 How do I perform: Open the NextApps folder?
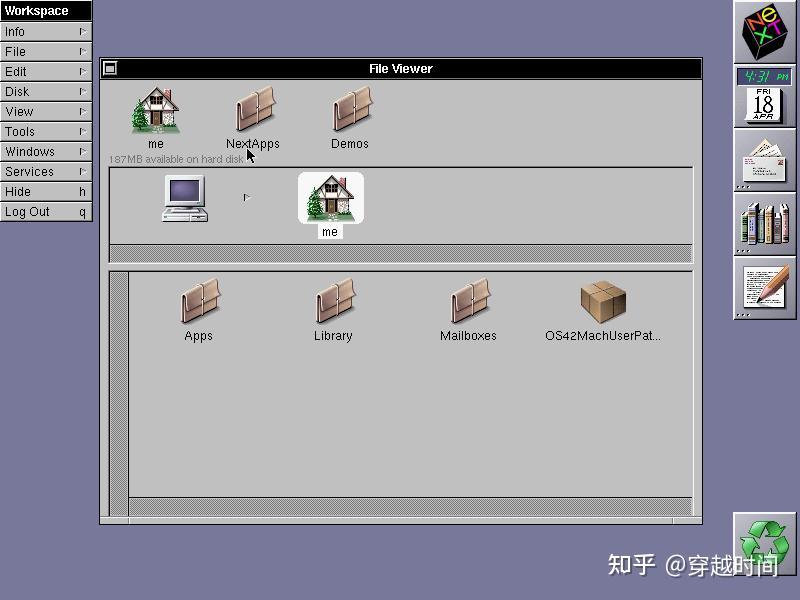(253, 110)
